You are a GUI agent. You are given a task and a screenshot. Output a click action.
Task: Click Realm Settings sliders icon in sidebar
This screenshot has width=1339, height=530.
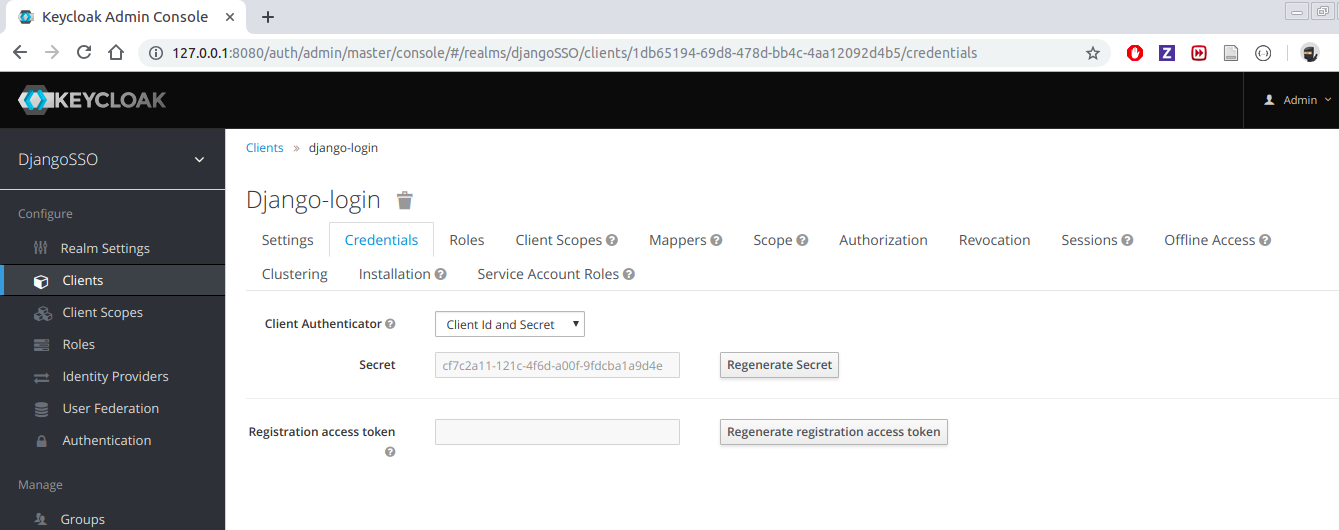(41, 248)
